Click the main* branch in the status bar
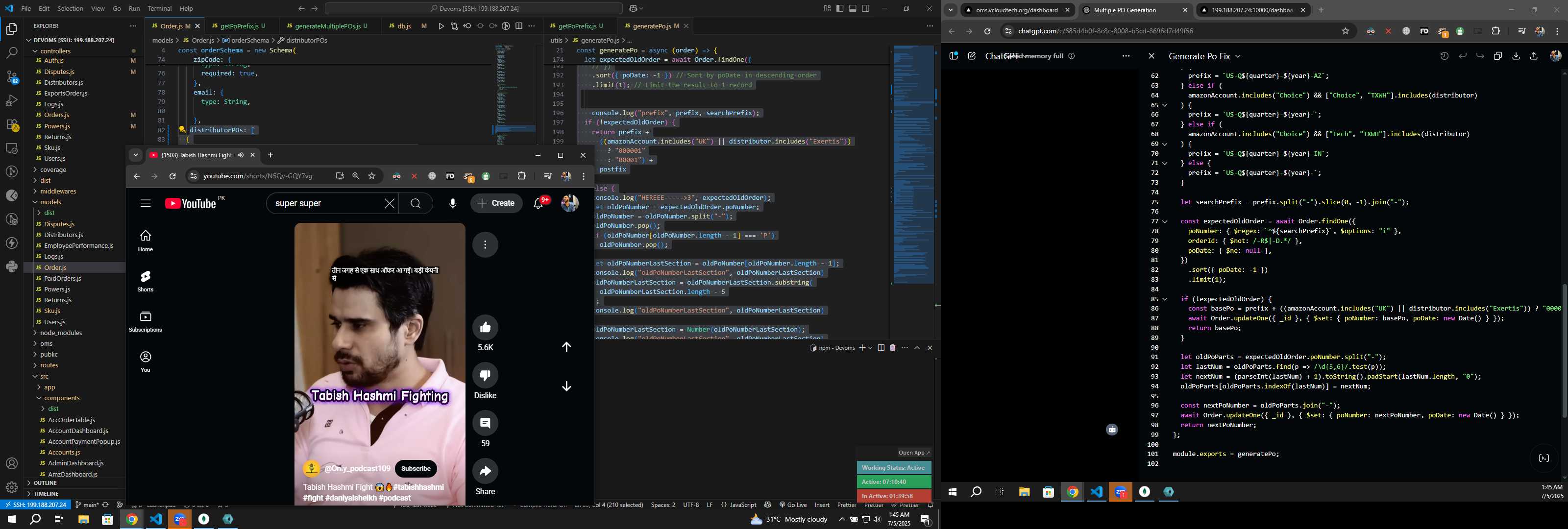 click(x=86, y=505)
